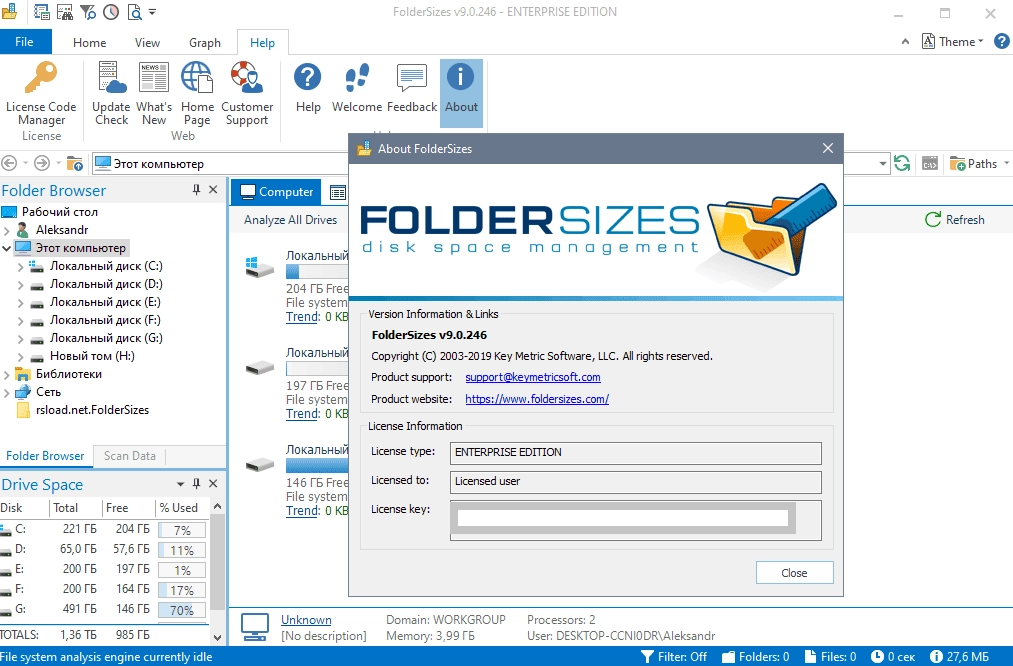Open Customer Support
1013x666 pixels.
[x=247, y=93]
